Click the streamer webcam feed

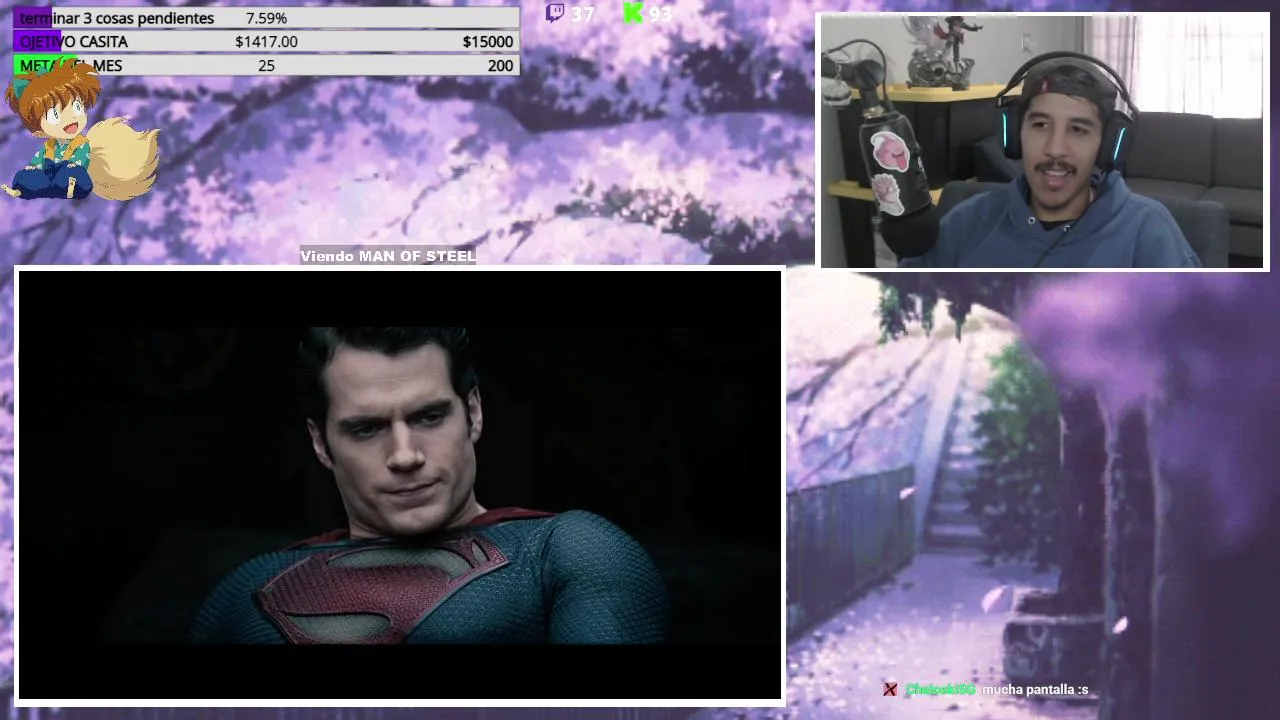point(1043,141)
